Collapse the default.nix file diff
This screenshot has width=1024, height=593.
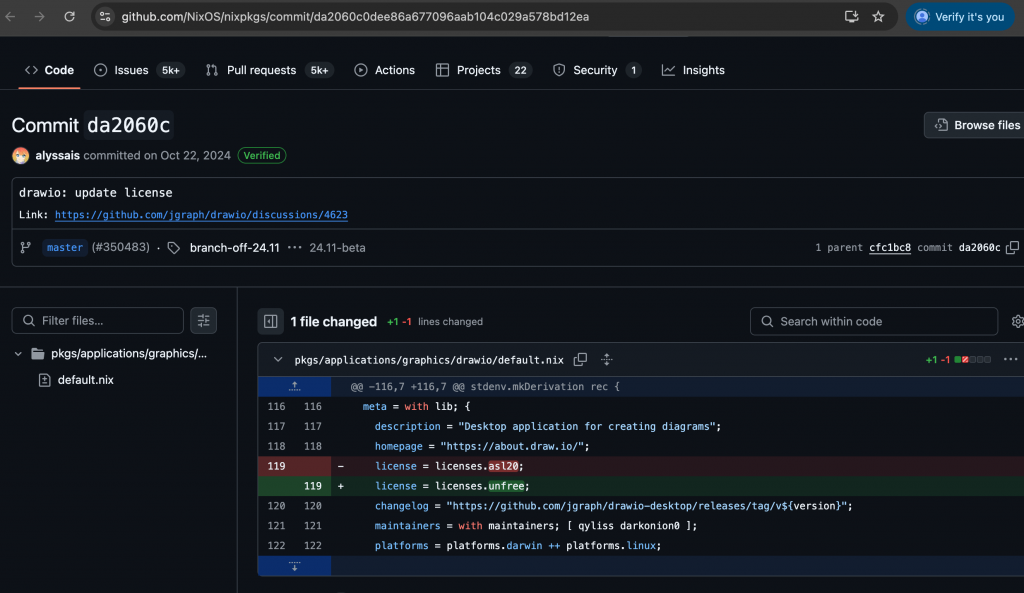tap(277, 360)
